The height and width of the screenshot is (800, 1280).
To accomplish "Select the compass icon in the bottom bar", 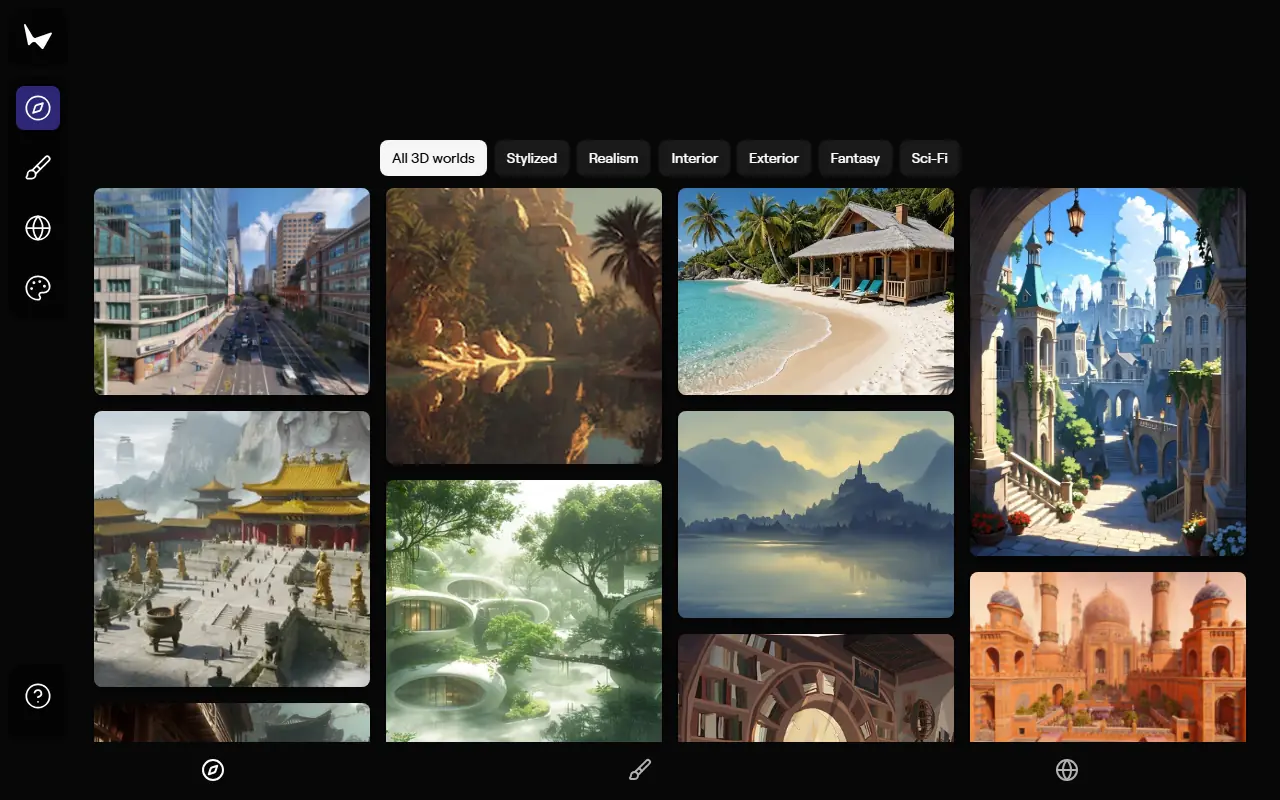I will click(x=213, y=770).
